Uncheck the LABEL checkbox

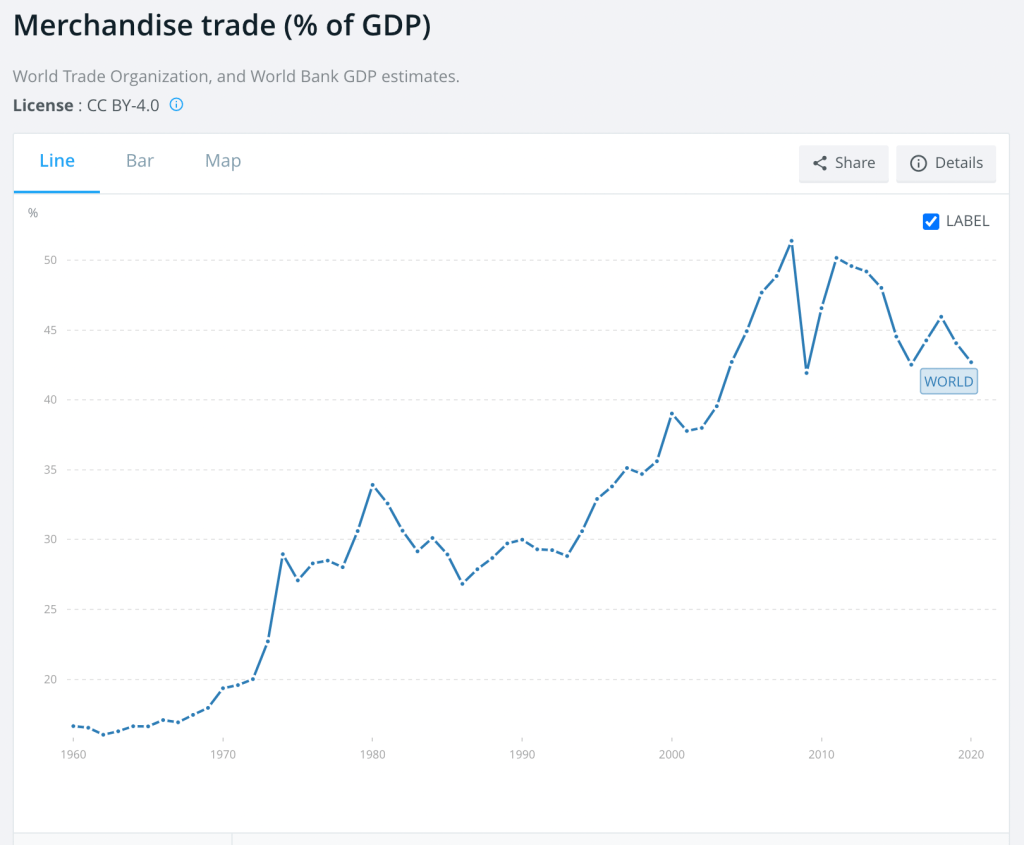(x=931, y=221)
